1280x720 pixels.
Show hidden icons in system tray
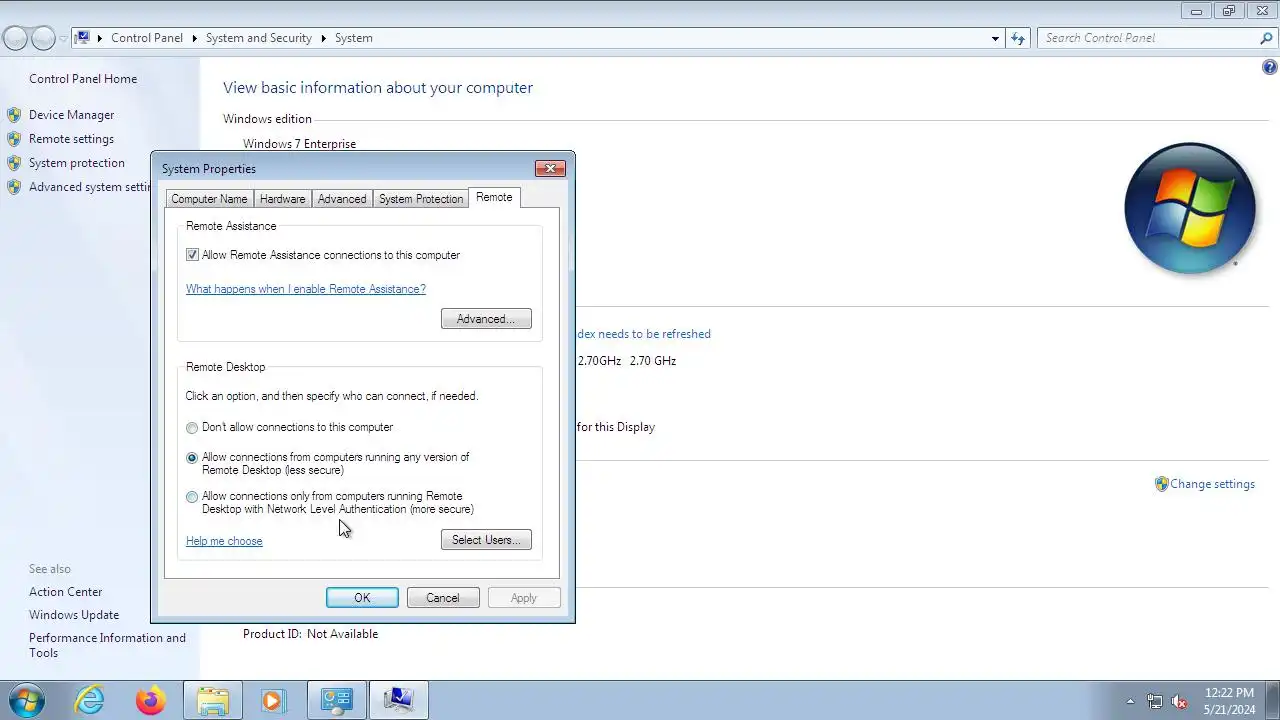1130,701
